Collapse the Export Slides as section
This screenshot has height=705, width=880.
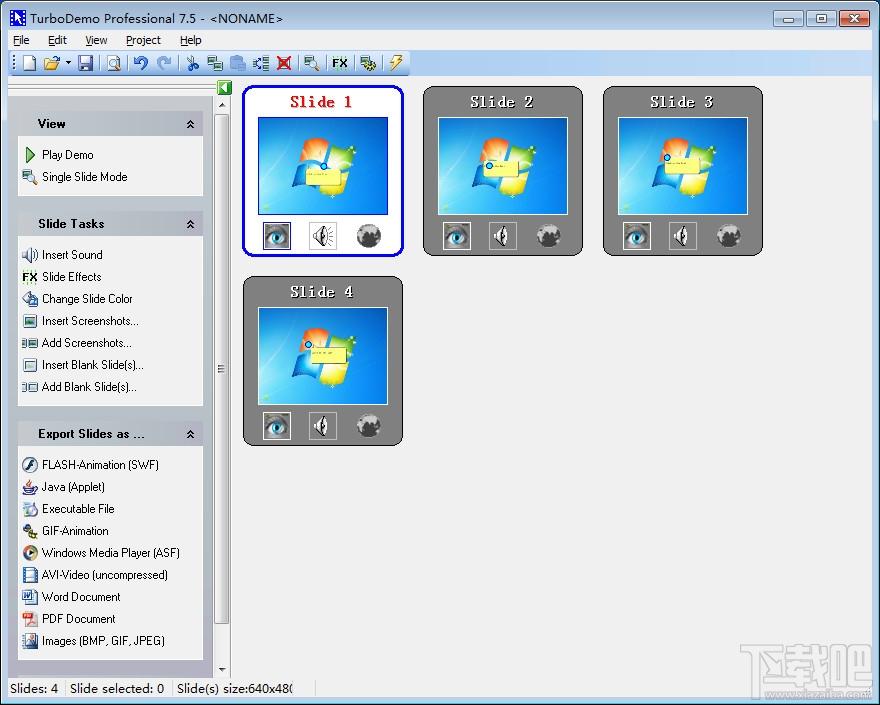pos(190,434)
